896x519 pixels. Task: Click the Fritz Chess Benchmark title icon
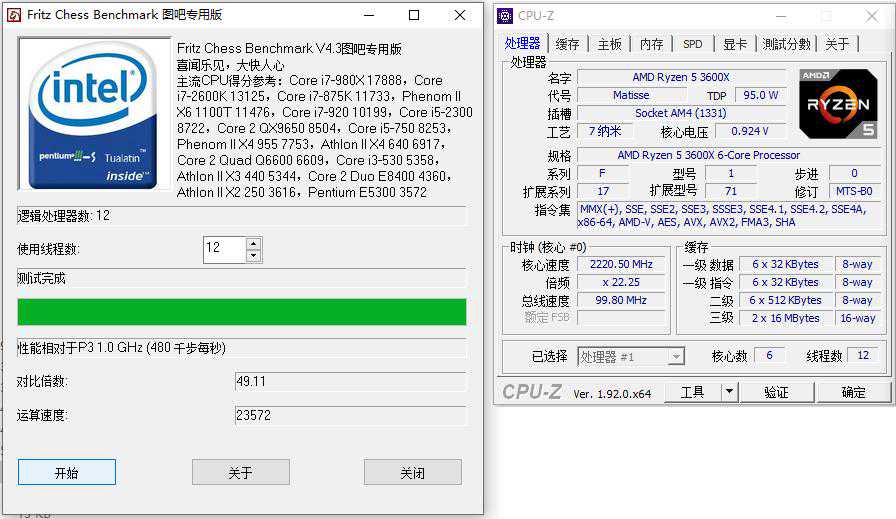(x=13, y=15)
